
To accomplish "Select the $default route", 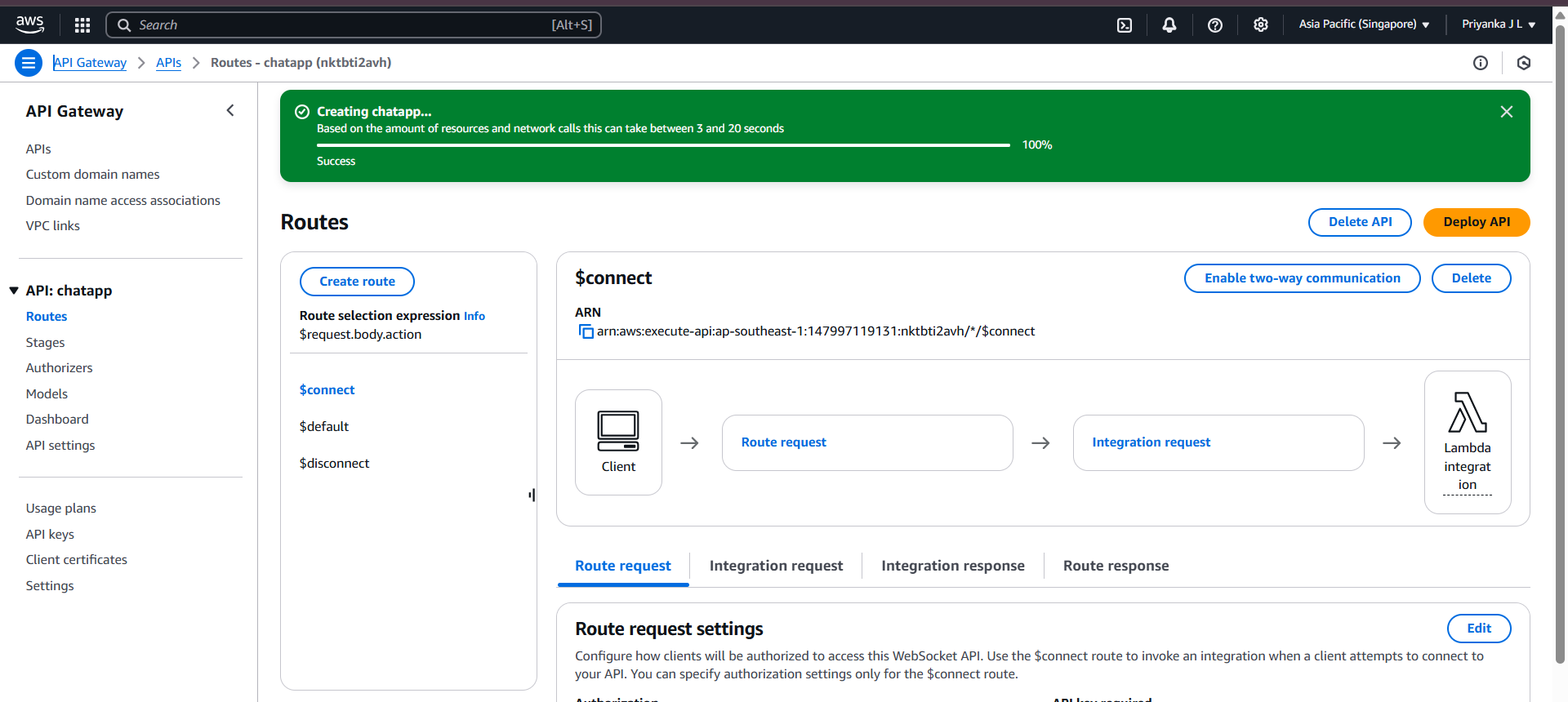I will click(x=323, y=427).
